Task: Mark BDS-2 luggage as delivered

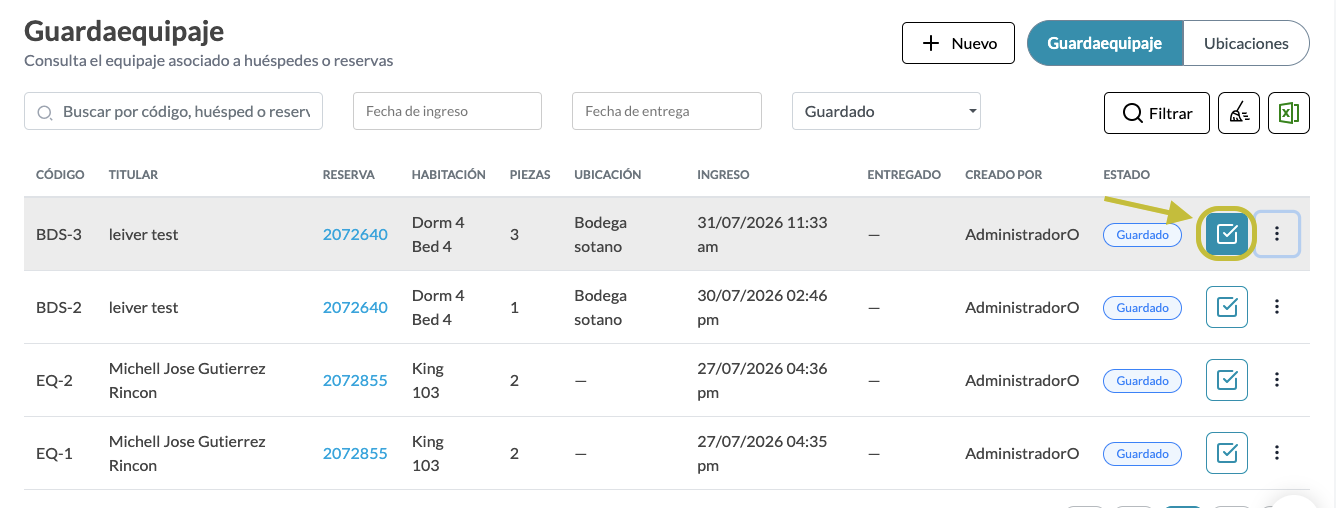Action: pos(1227,307)
